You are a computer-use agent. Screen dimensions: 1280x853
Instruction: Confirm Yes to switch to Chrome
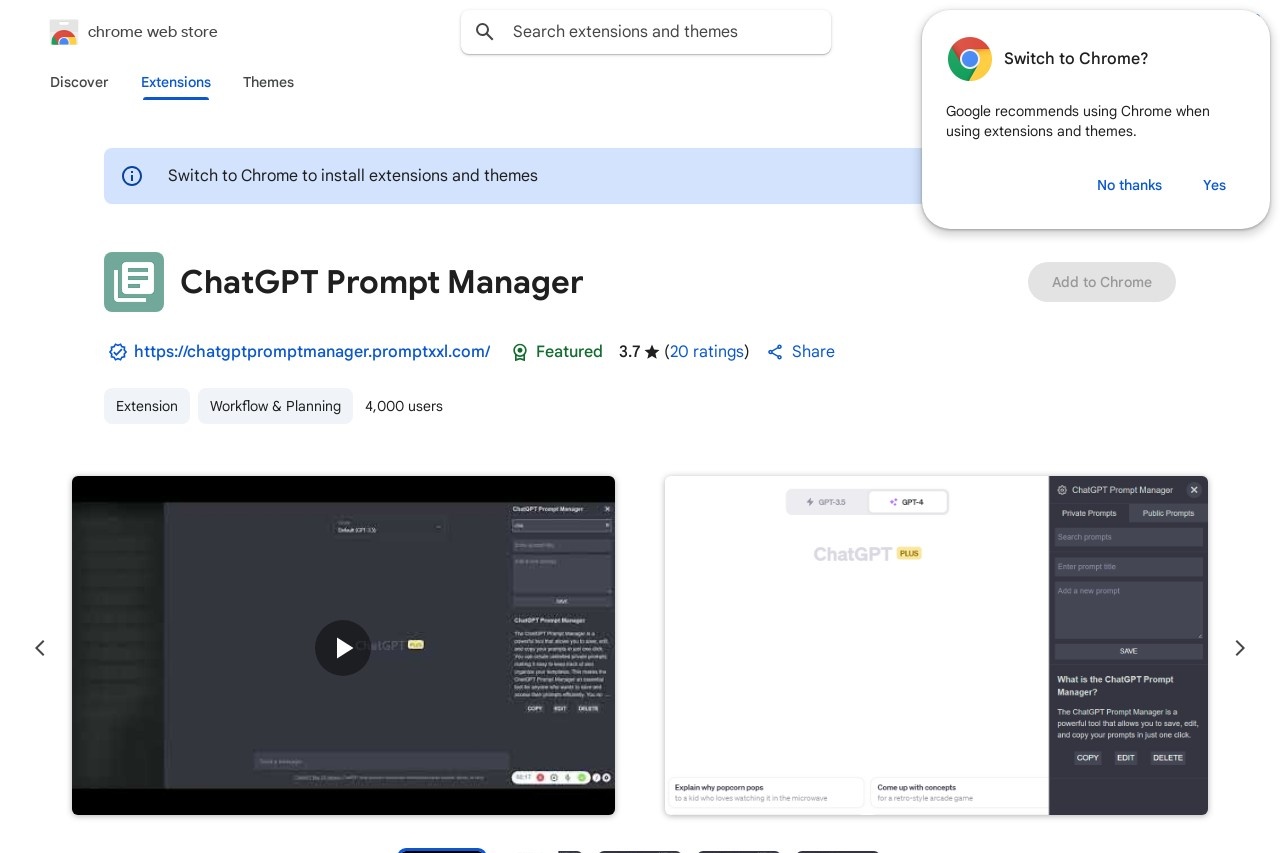click(1214, 185)
